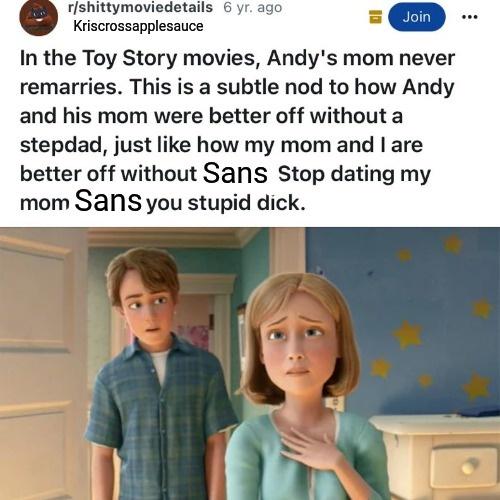Click the dresser drawer knob in the image
The height and width of the screenshot is (500, 500).
click(x=470, y=465)
